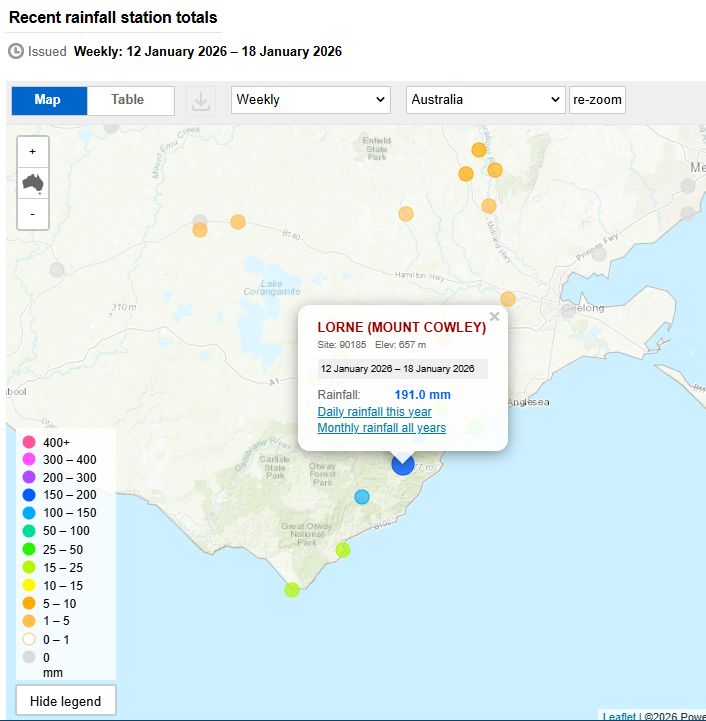Click the green station marker at the southern cape tip
This screenshot has height=721, width=706.
pyautogui.click(x=292, y=590)
